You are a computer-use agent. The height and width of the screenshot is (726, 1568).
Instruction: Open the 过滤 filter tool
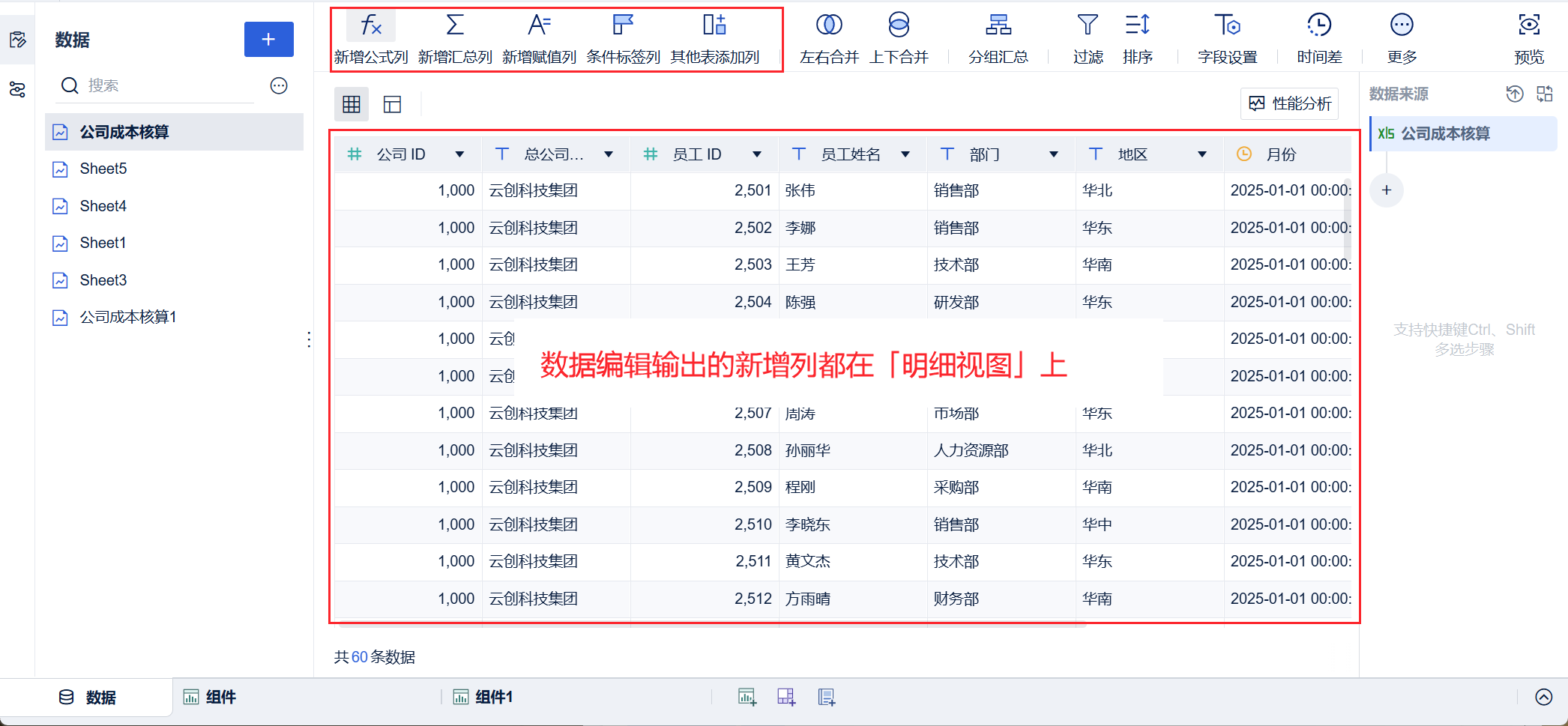click(x=1088, y=39)
